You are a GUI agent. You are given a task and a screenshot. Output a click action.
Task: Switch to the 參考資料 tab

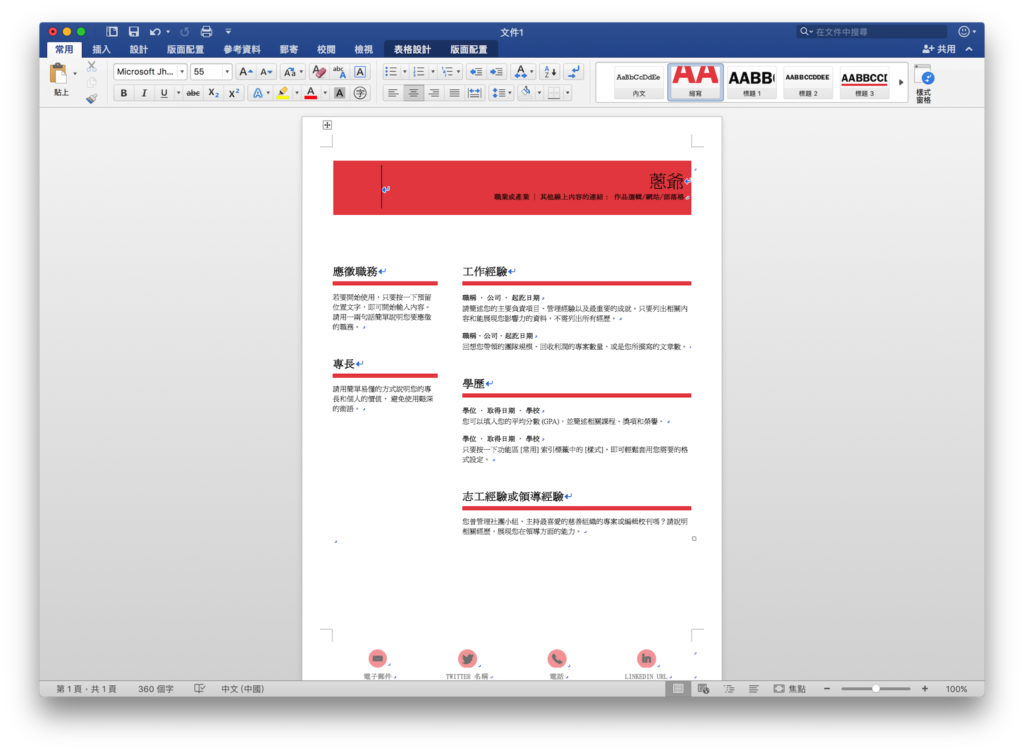(242, 49)
